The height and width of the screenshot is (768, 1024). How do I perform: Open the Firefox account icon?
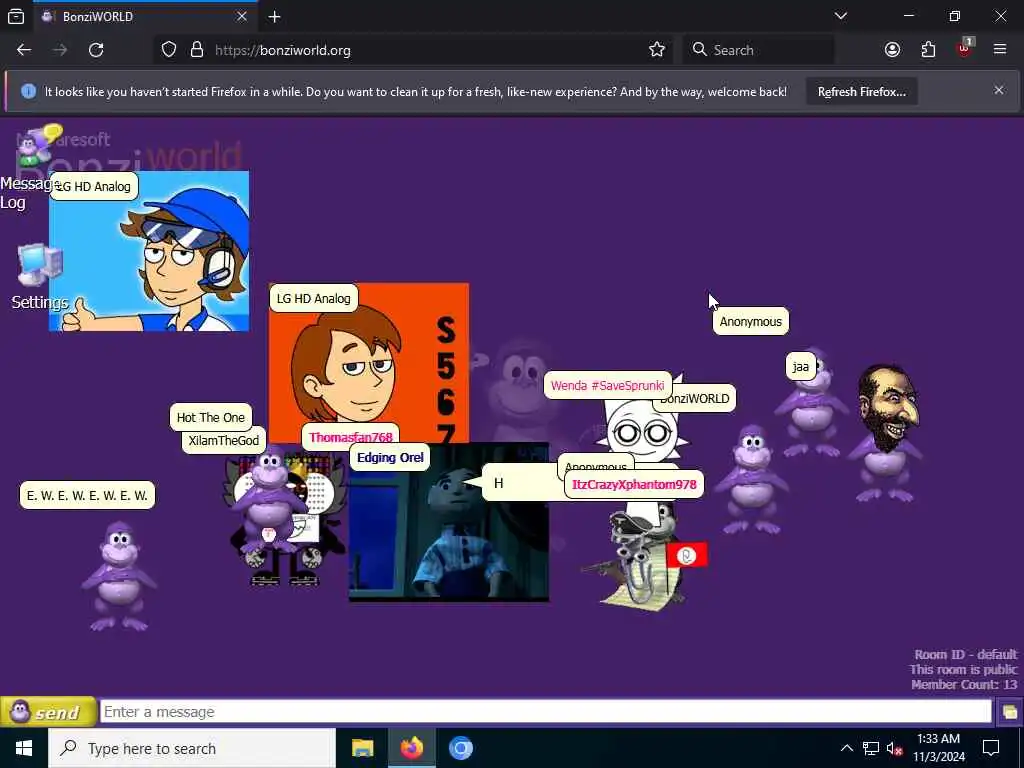point(892,50)
